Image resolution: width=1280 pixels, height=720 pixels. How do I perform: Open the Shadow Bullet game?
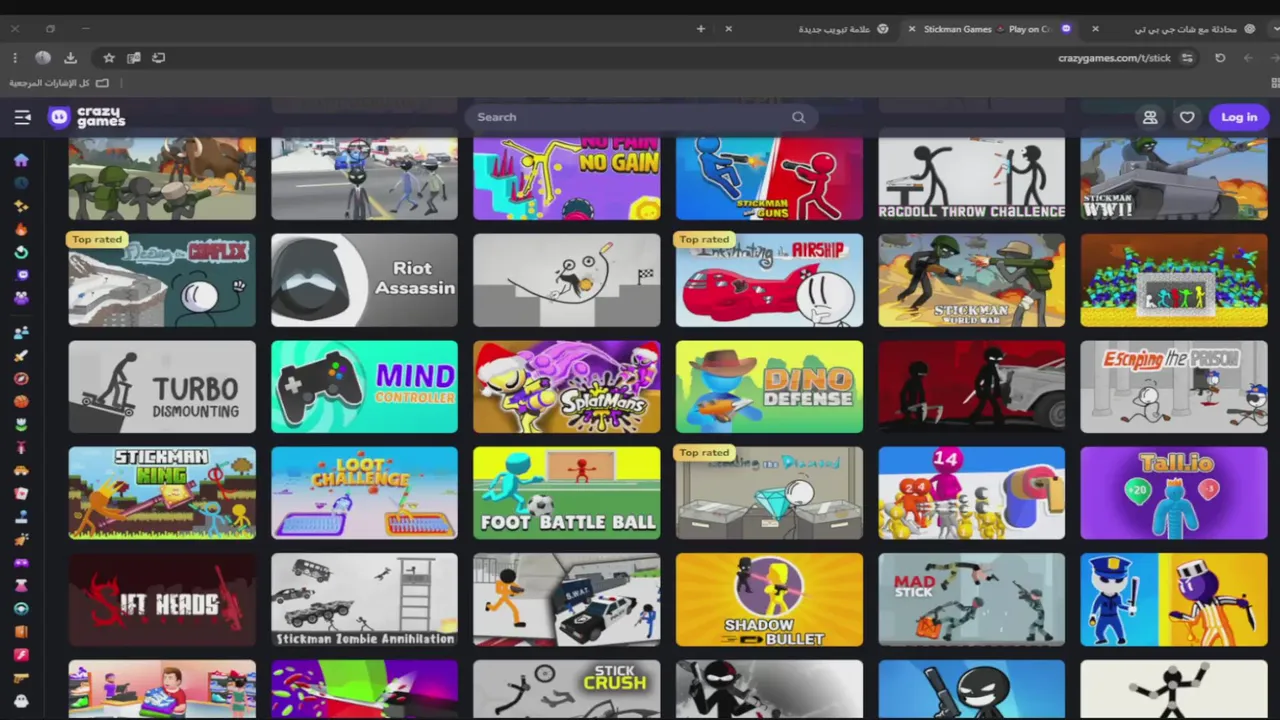769,600
